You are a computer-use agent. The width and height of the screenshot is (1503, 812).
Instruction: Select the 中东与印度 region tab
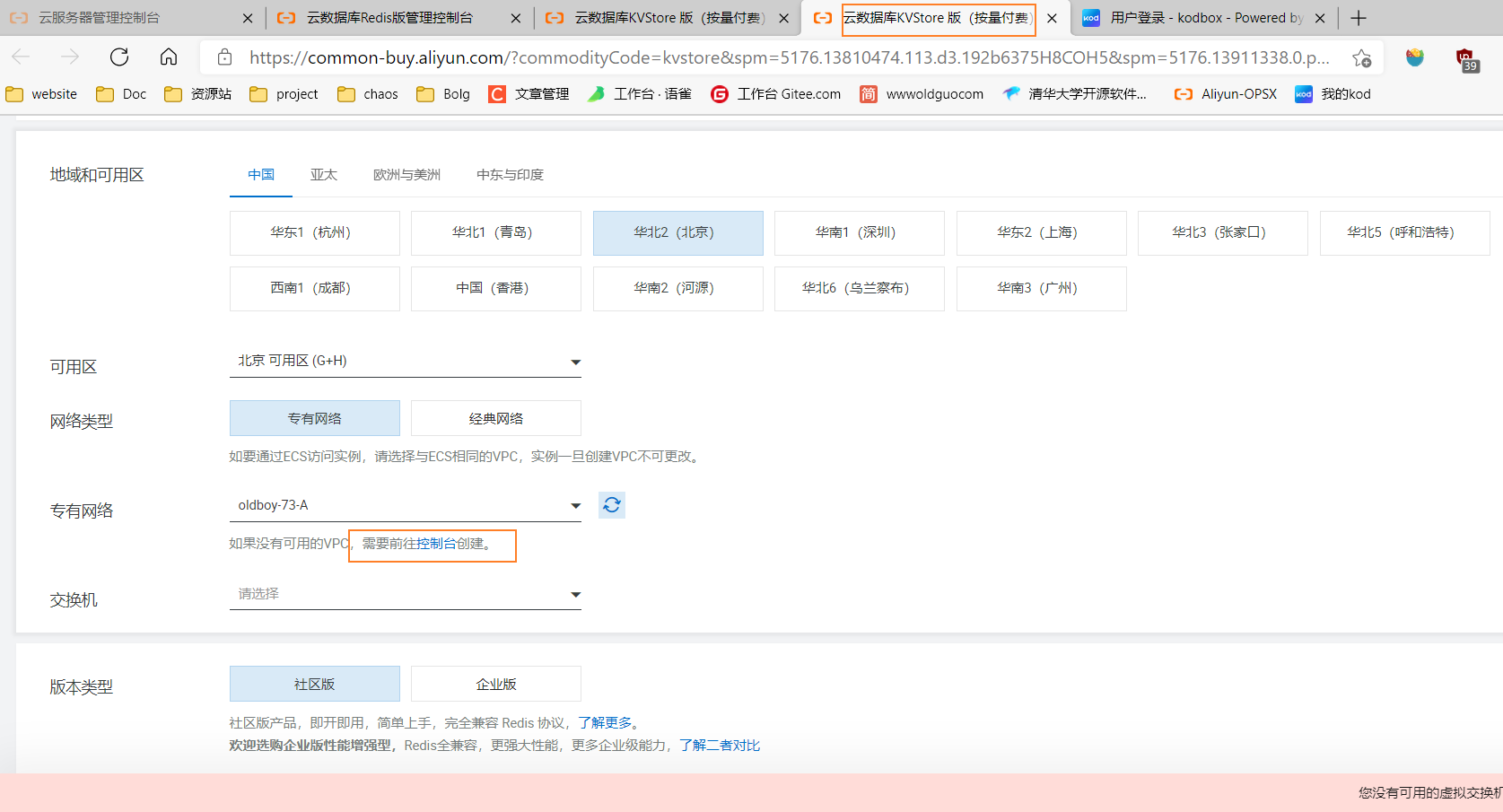[510, 175]
